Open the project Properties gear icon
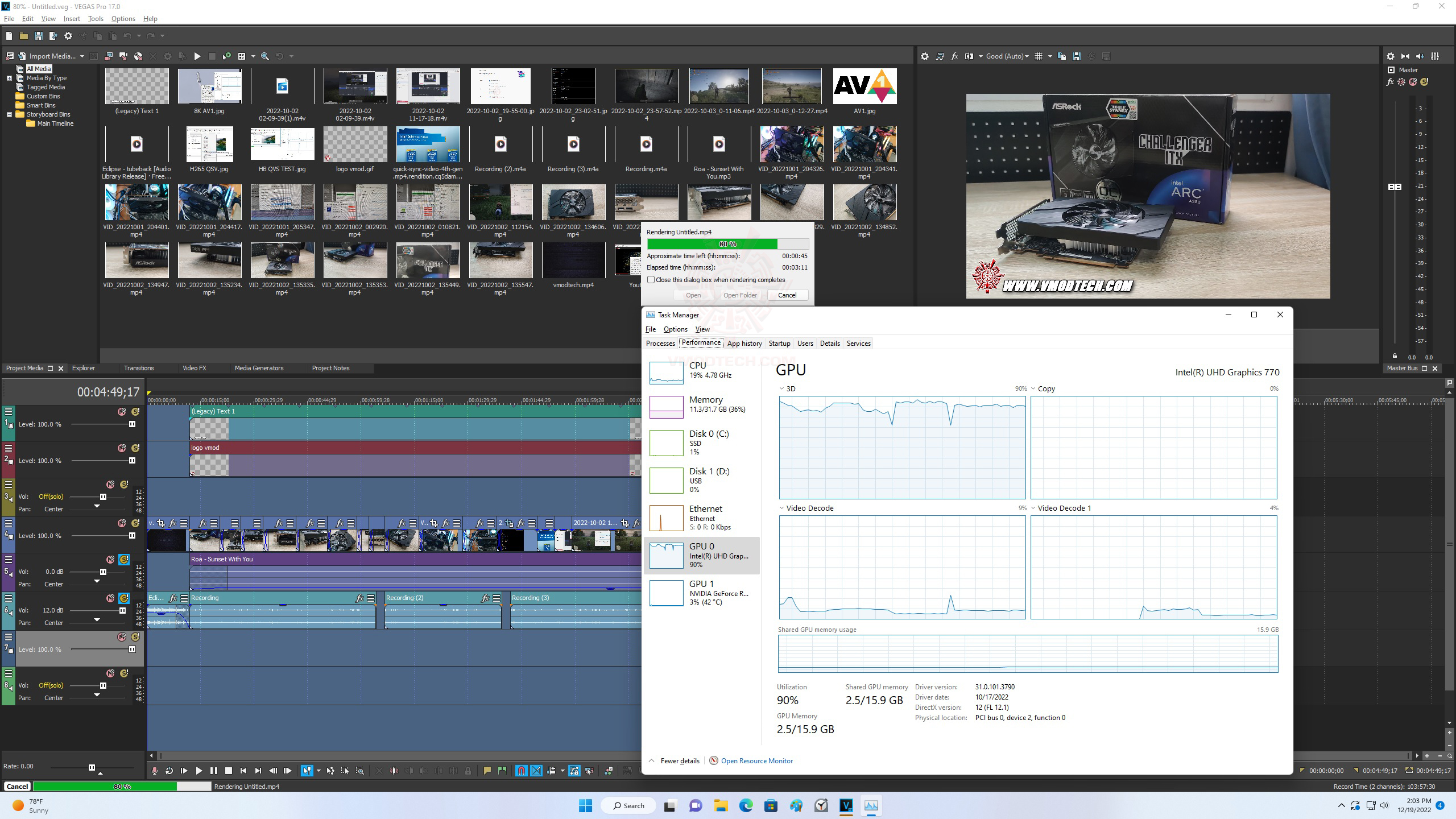This screenshot has width=1456, height=819. 68,36
